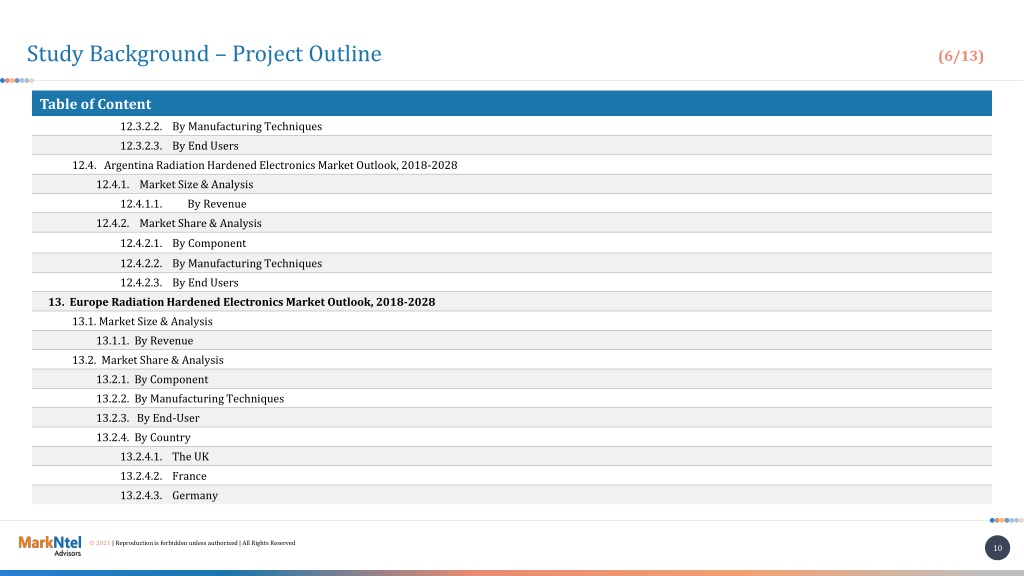Click the slide title 'Study Background – Project Outline'
Screen dimensions: 1024x576
tap(204, 54)
